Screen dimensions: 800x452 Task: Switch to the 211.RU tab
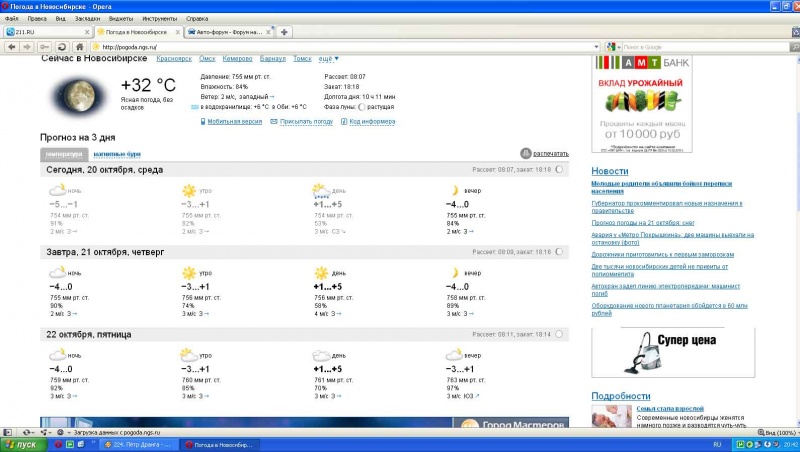(47, 32)
